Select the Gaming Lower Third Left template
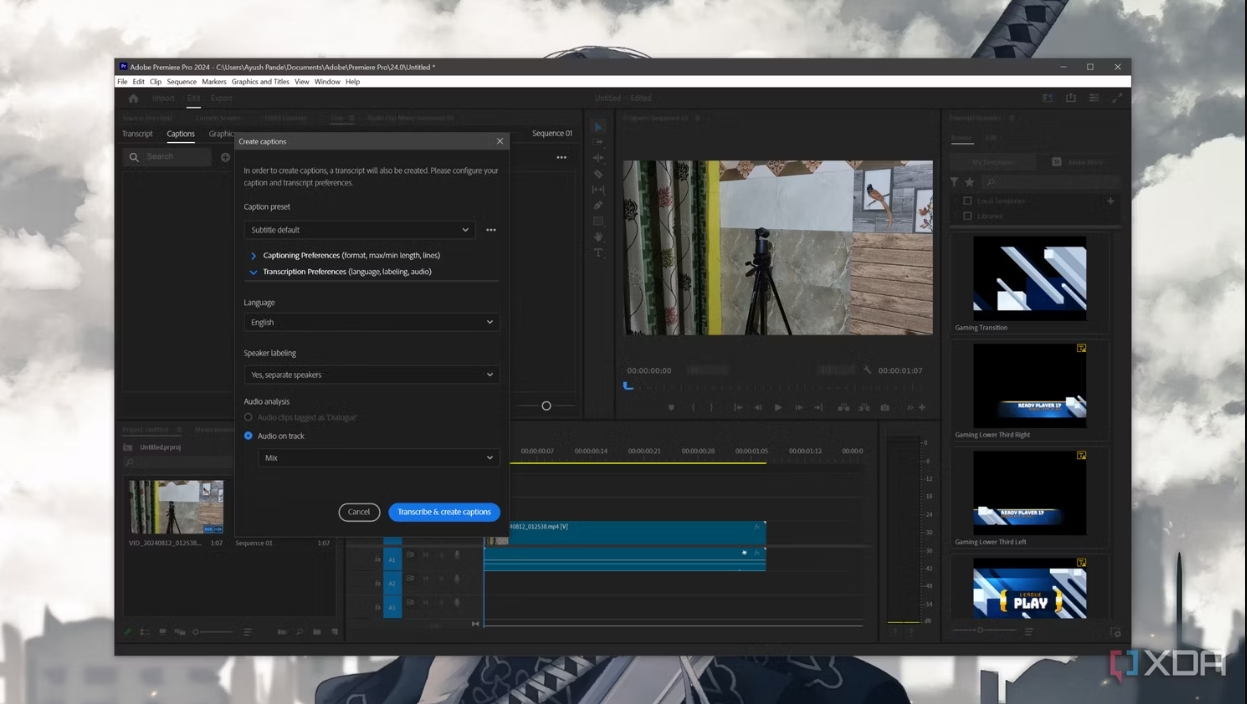The image size is (1247, 704). click(1029, 493)
